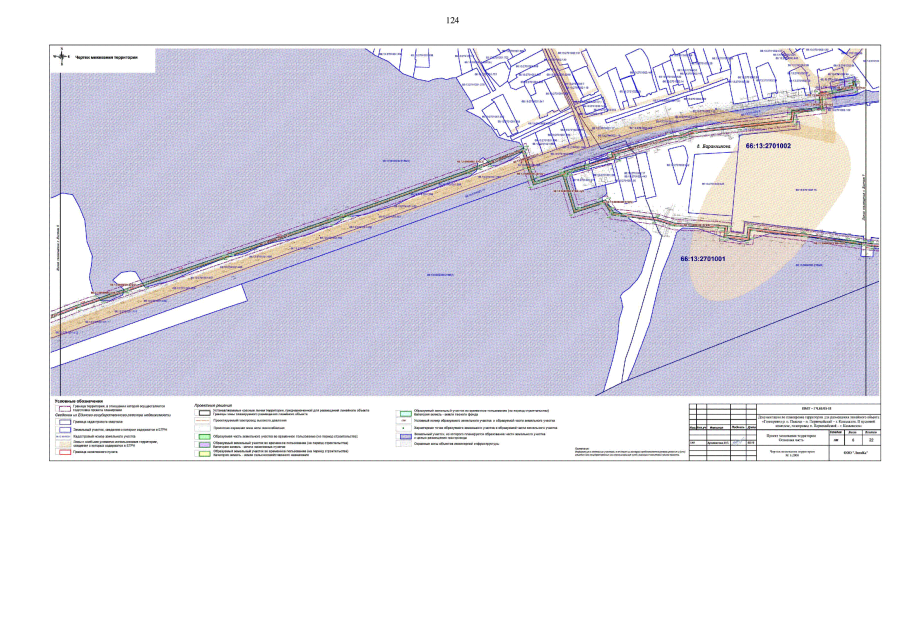Click the black red-lines boundary legend box
The image size is (905, 640).
click(x=205, y=411)
